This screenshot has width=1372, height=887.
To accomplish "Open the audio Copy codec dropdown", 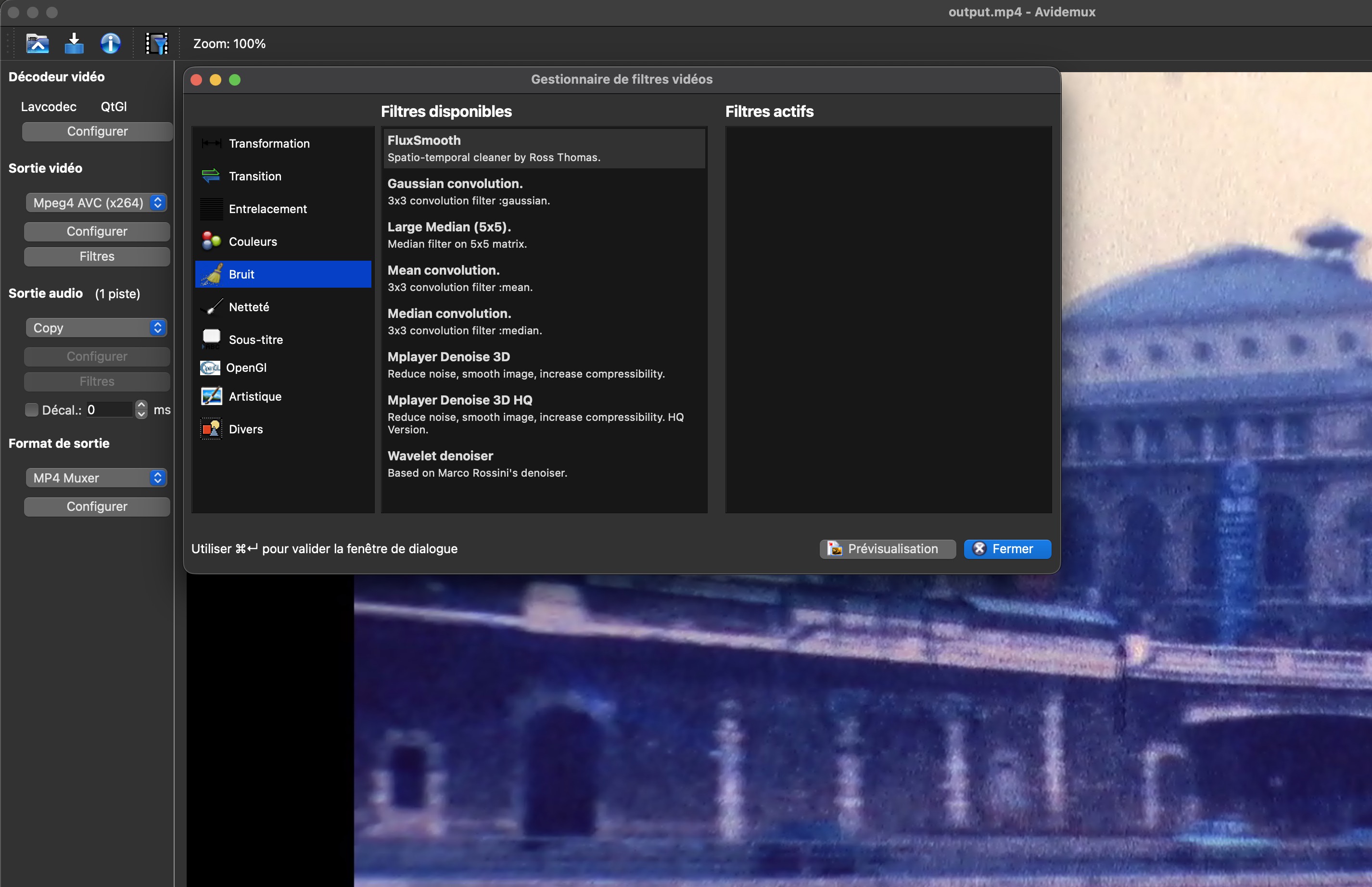I will pyautogui.click(x=96, y=328).
